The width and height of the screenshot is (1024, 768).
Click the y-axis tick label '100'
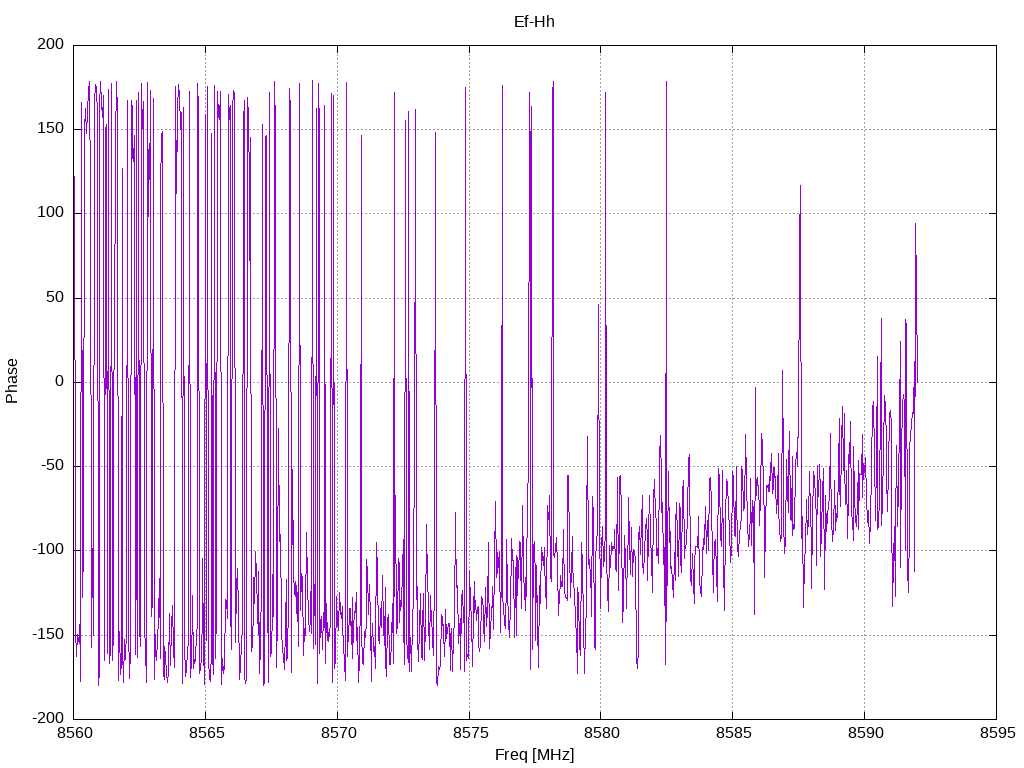tap(51, 213)
